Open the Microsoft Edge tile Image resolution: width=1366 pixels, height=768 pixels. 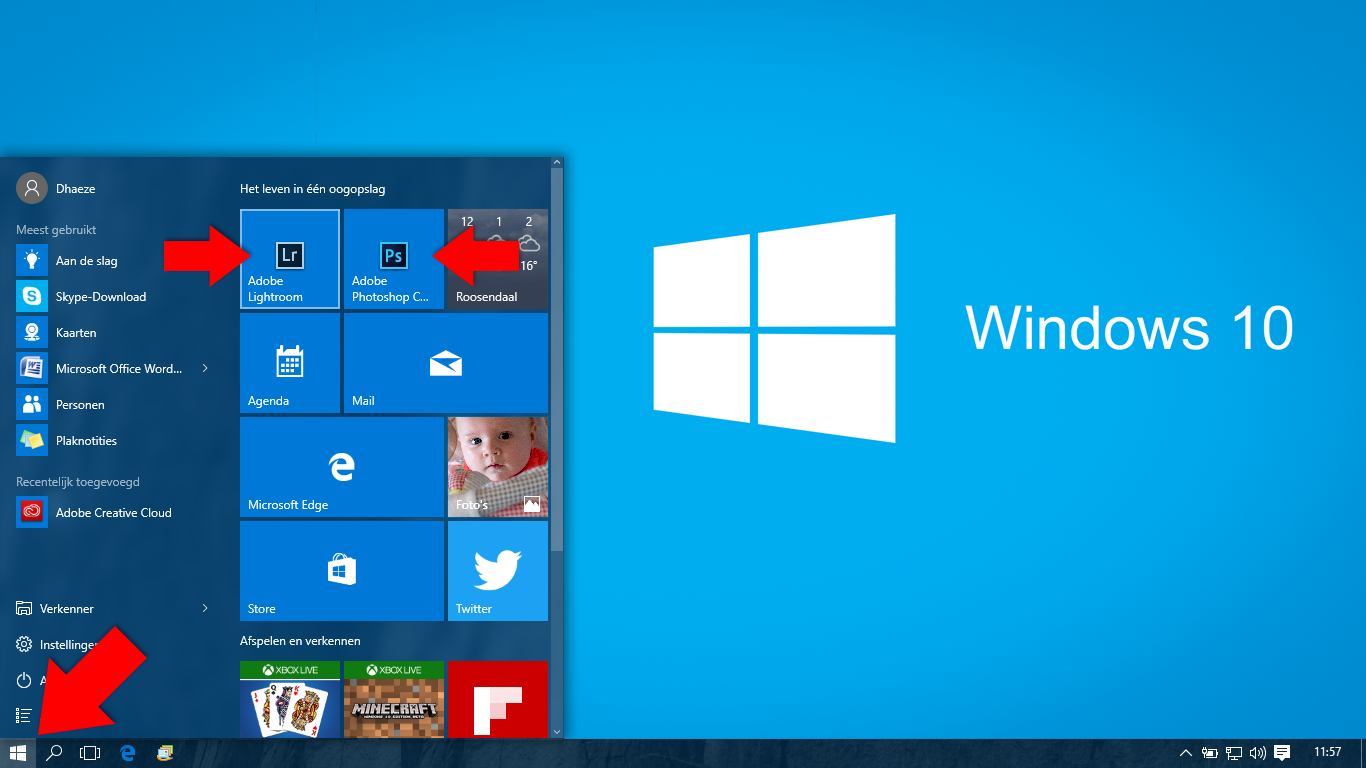pos(341,467)
